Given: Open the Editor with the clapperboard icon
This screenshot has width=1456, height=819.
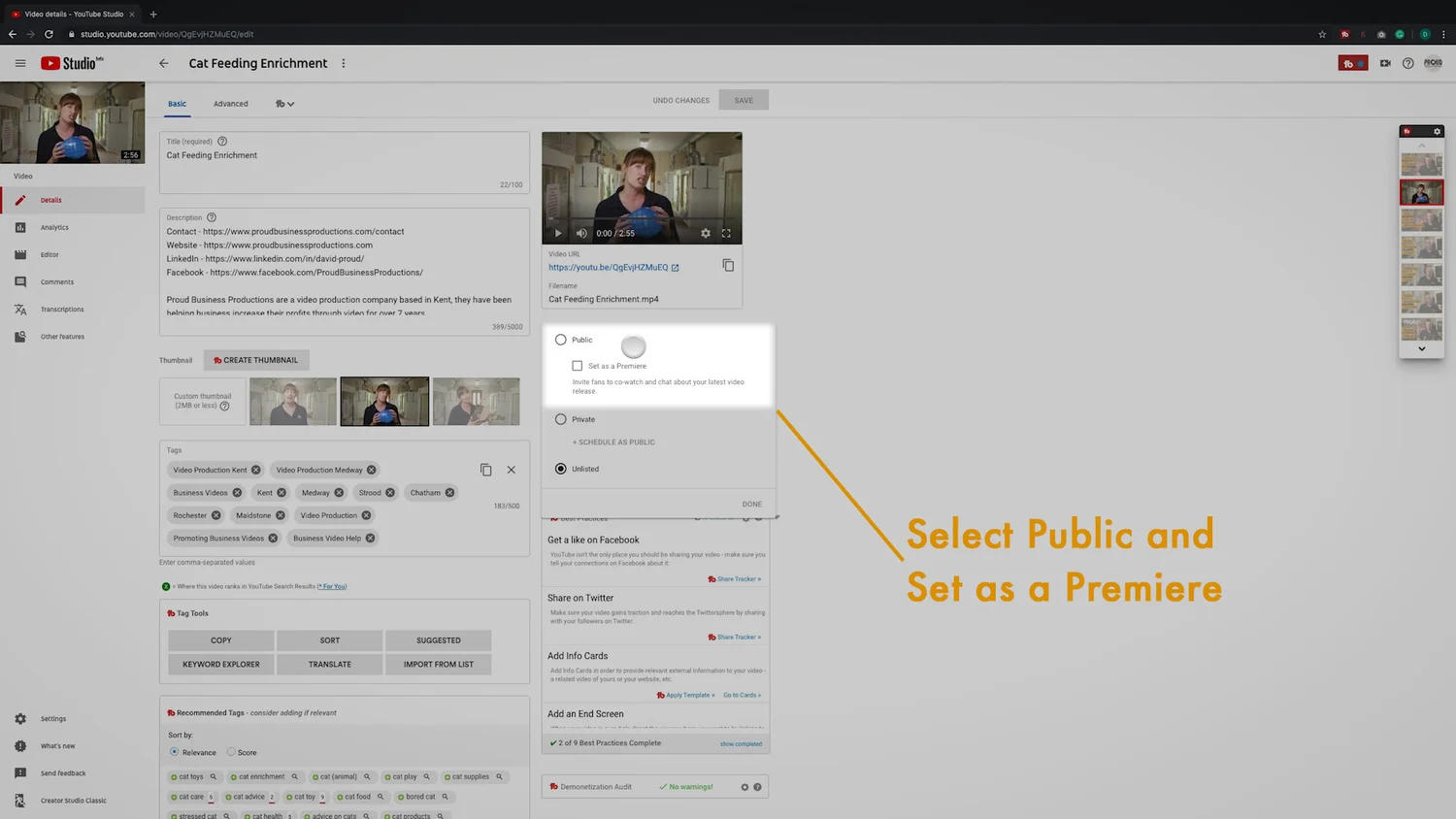Looking at the screenshot, I should [x=50, y=254].
